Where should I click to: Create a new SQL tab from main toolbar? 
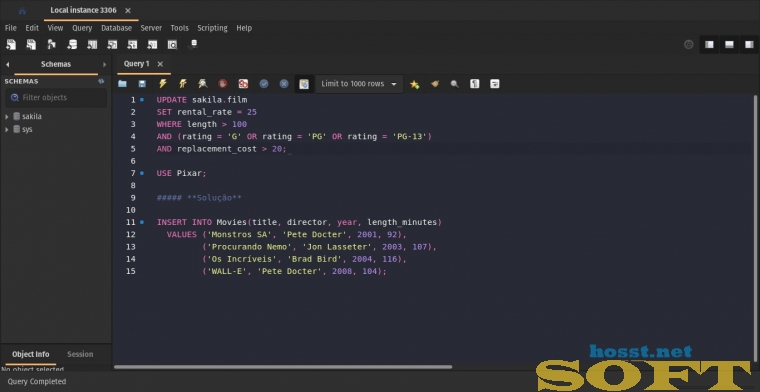coord(11,45)
